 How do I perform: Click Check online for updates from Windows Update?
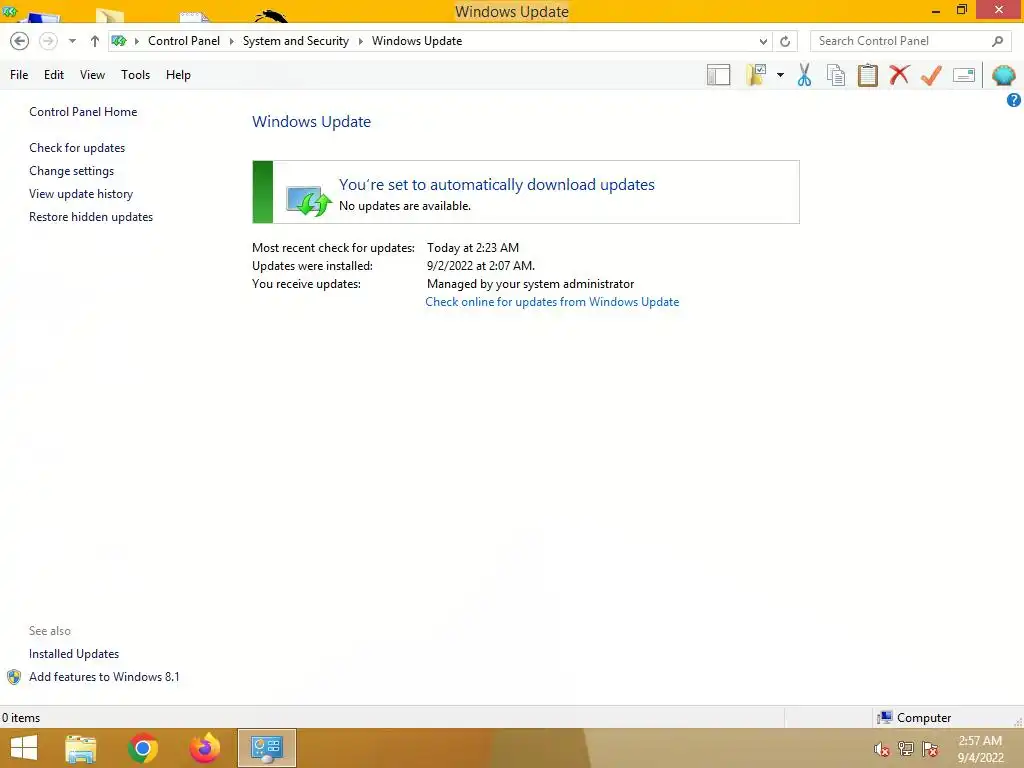coord(552,302)
